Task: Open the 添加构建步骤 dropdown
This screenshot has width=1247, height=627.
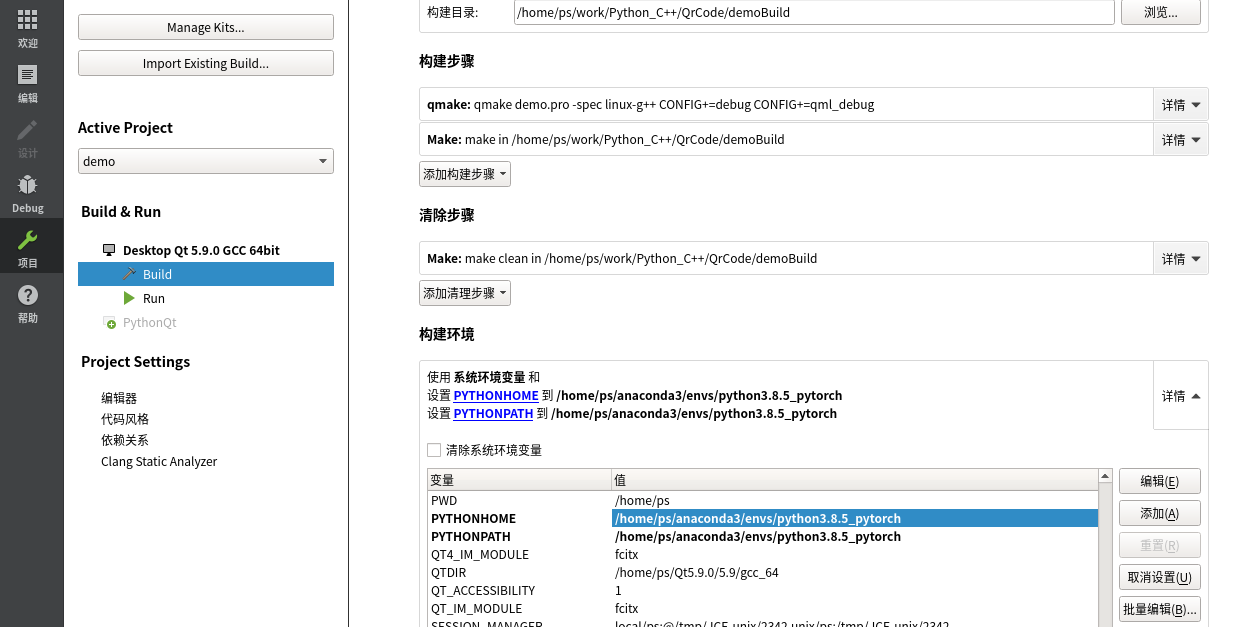Action: 464,173
